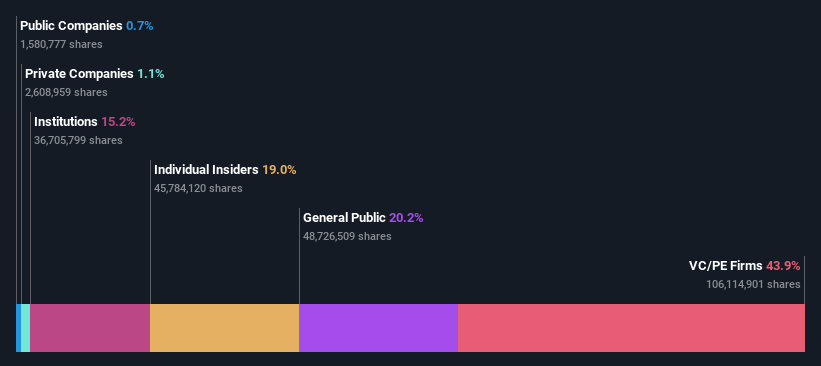
Task: Click the Private Companies label
Action: (x=79, y=74)
